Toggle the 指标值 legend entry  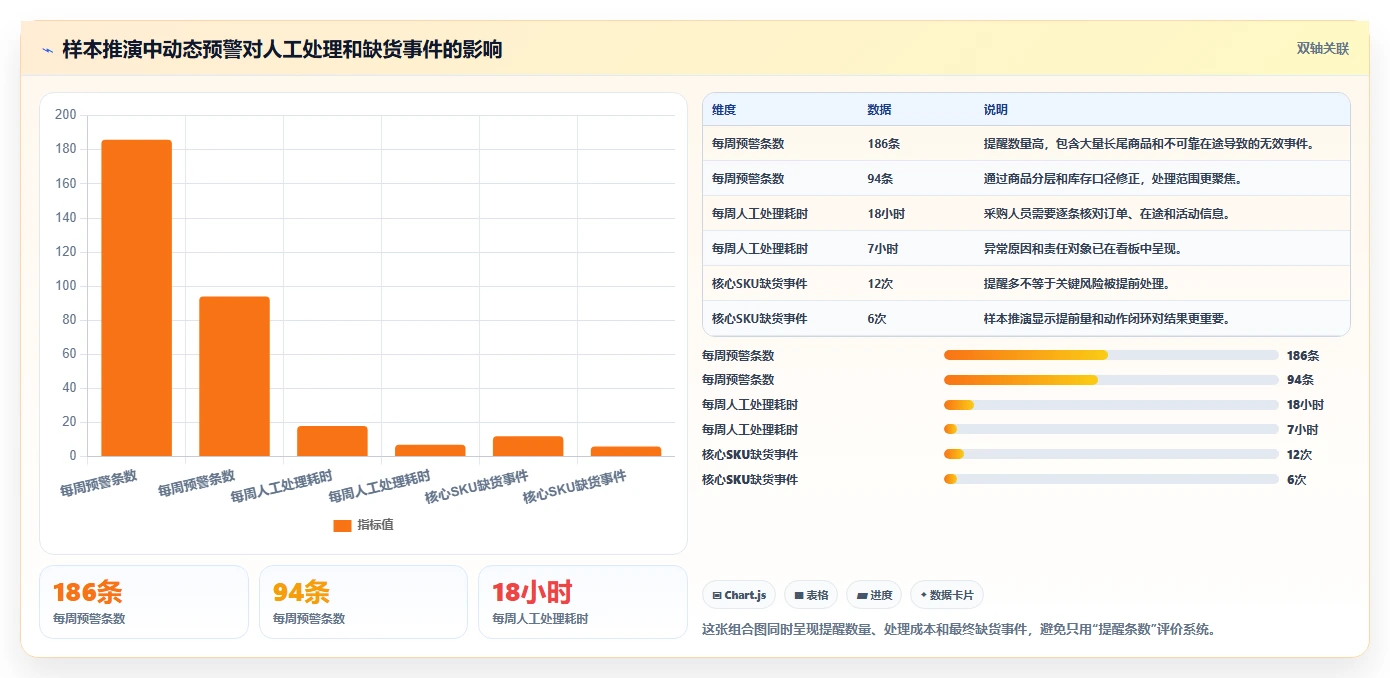tap(364, 525)
